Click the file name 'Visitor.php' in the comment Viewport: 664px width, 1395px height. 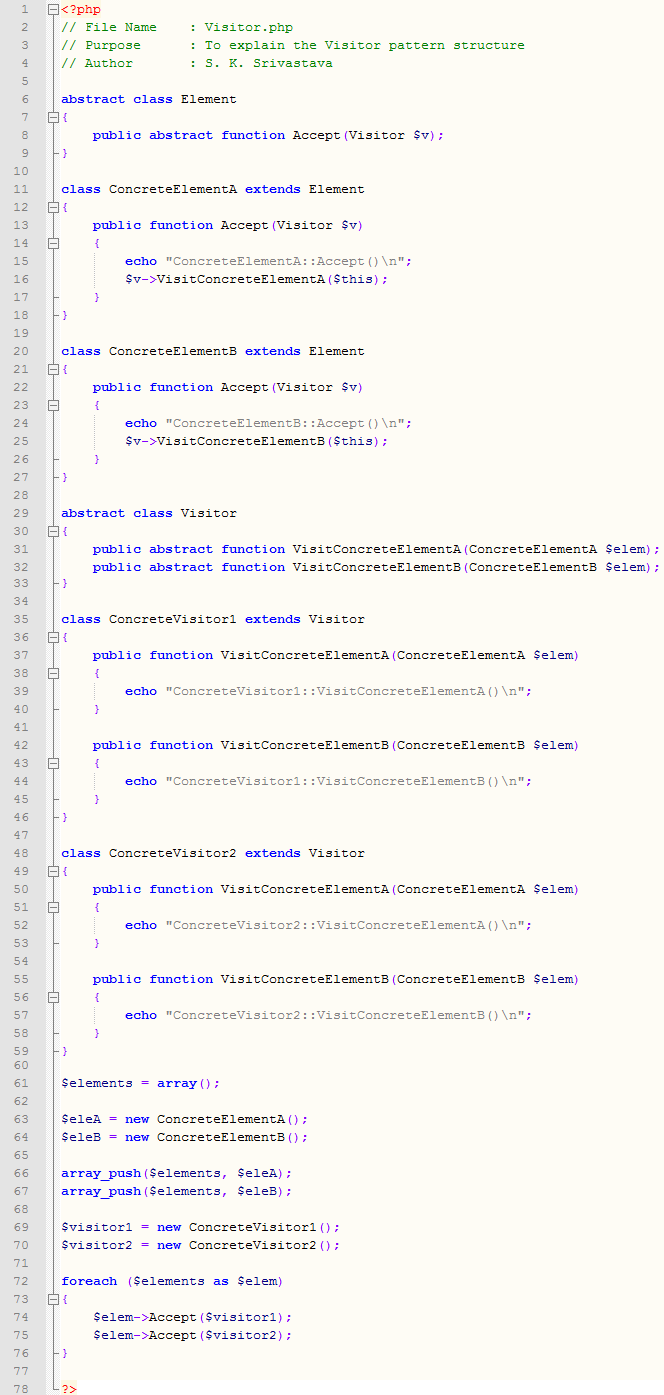(x=249, y=27)
